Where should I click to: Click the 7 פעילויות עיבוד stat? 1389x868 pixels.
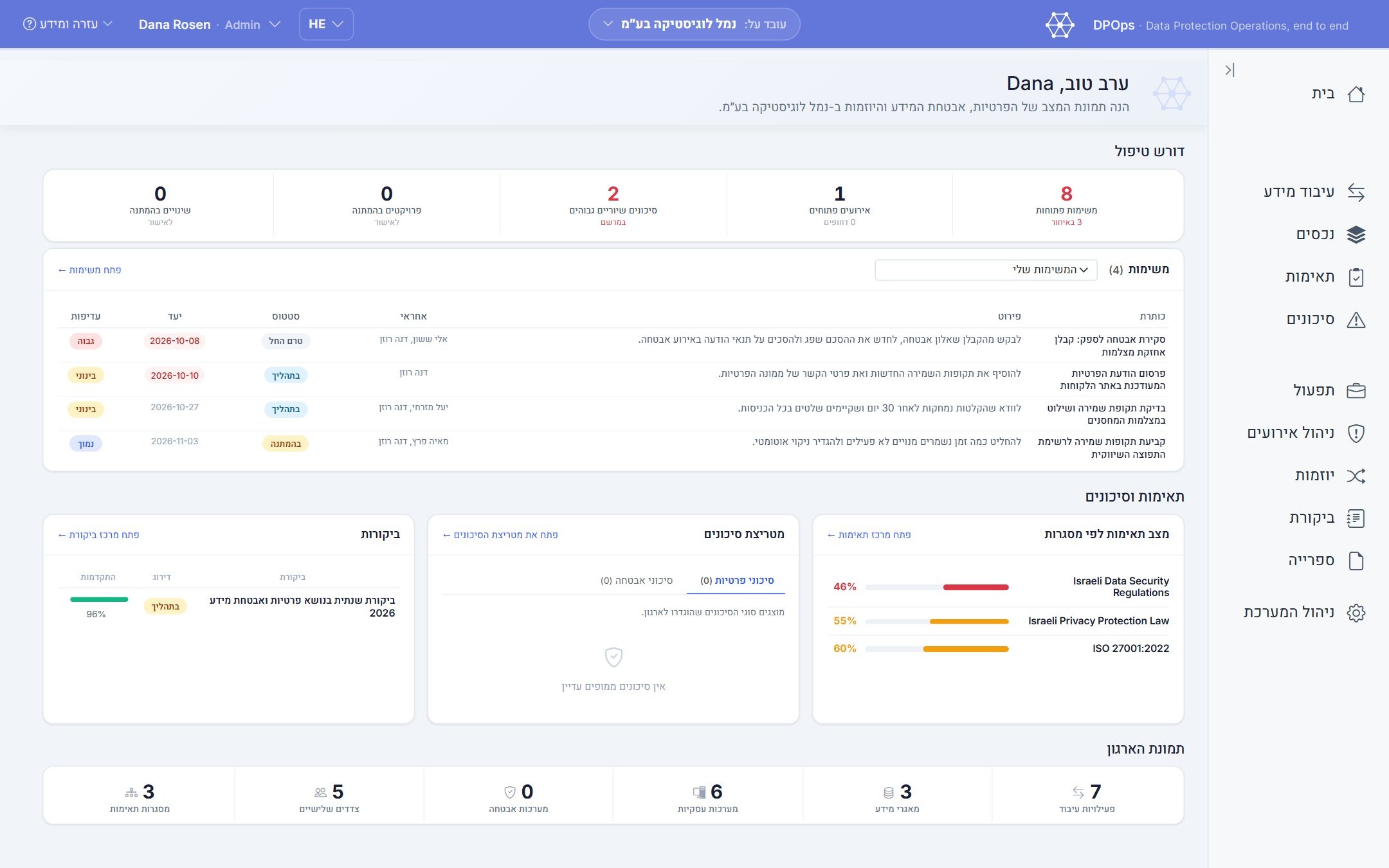click(1087, 797)
